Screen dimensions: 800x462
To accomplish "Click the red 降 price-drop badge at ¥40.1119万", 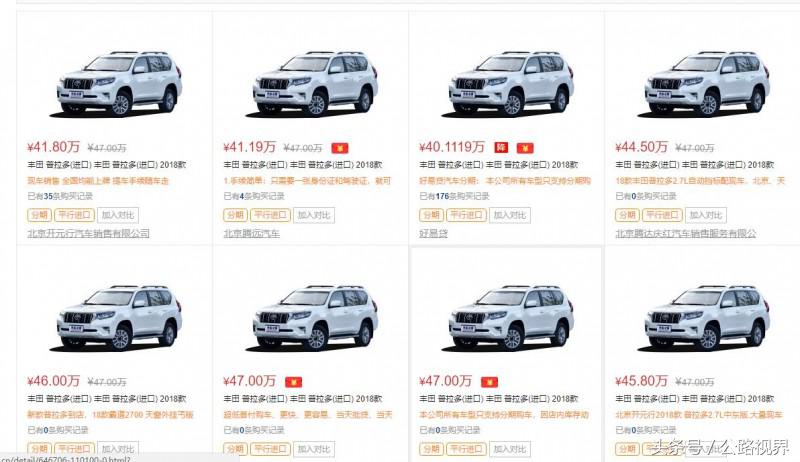I will pos(501,147).
